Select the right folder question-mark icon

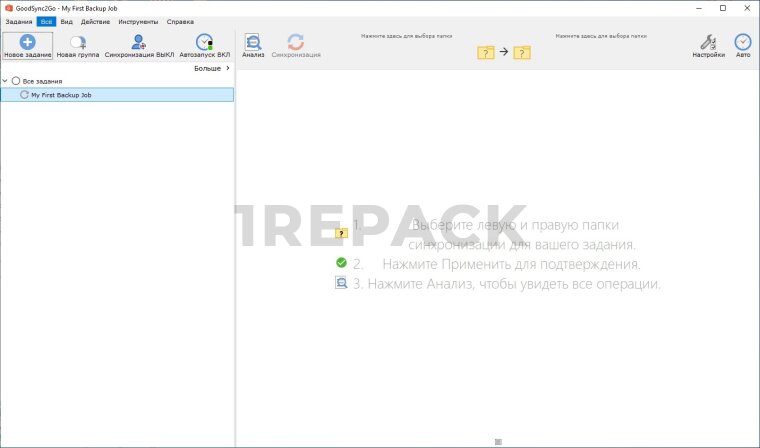click(522, 52)
